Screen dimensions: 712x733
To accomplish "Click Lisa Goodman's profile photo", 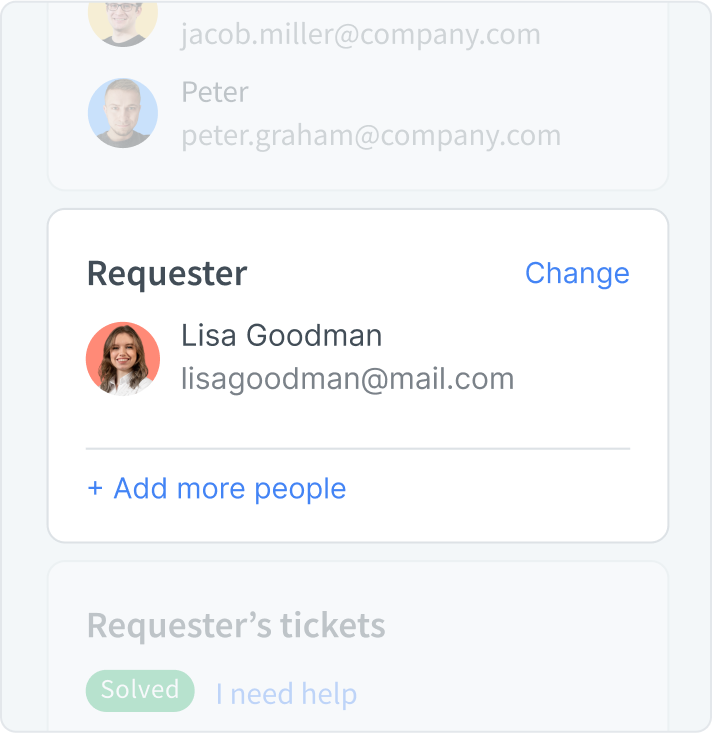I will coord(123,358).
